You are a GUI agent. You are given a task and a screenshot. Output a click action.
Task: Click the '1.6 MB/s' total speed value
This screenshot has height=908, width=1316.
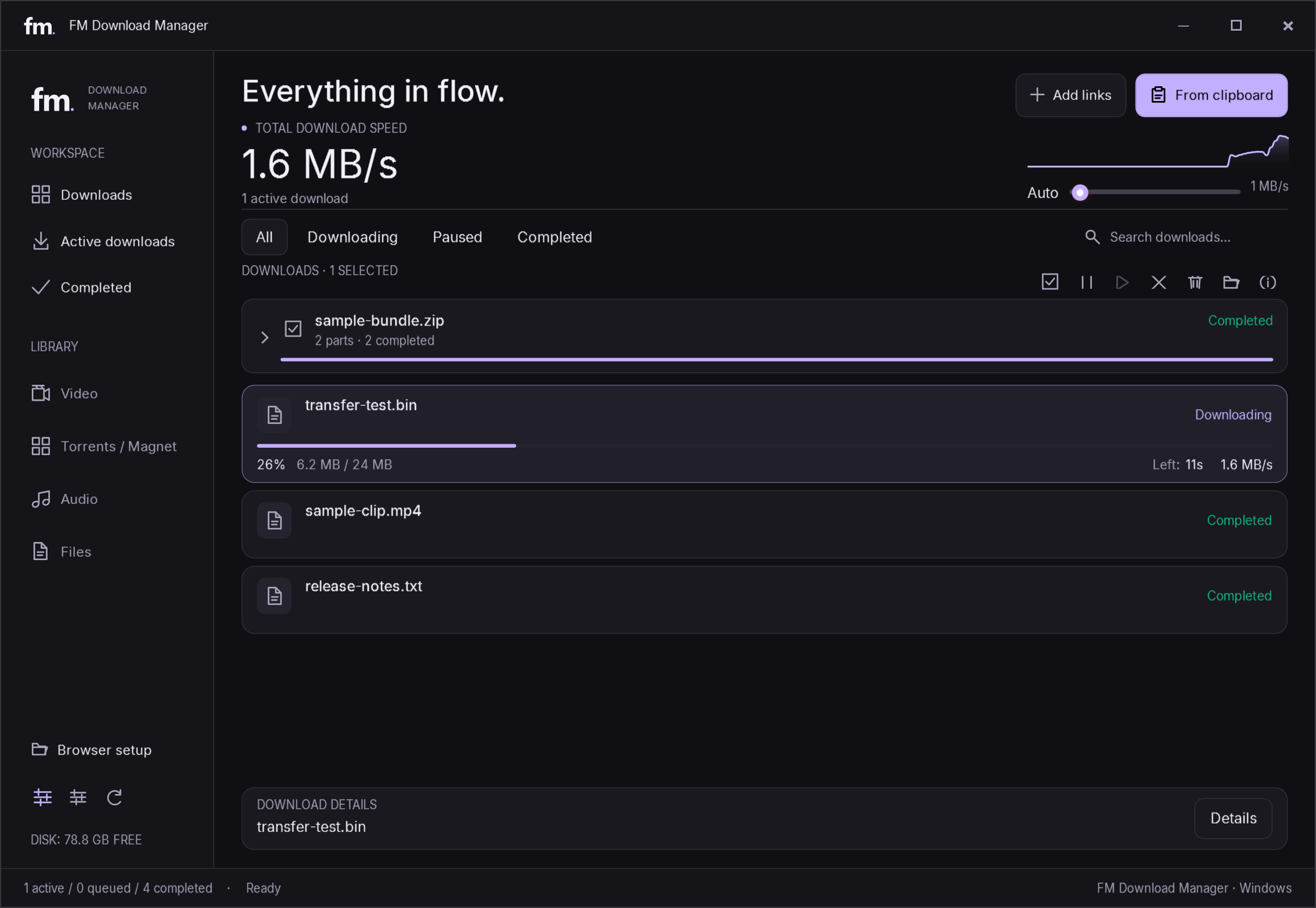pyautogui.click(x=319, y=165)
